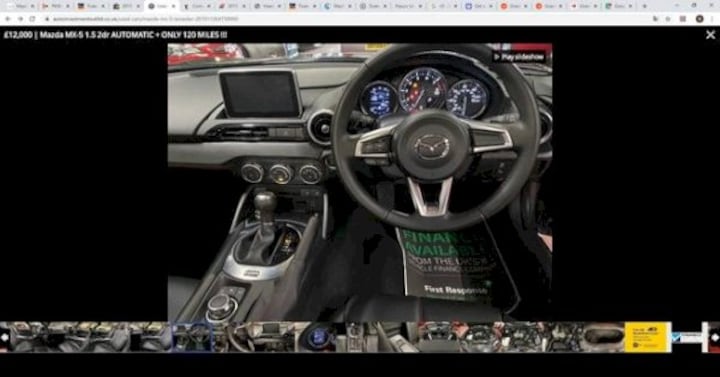Viewport: 720px width, 377px height.
Task: Click the main Mazda interior photo
Action: tap(360, 182)
